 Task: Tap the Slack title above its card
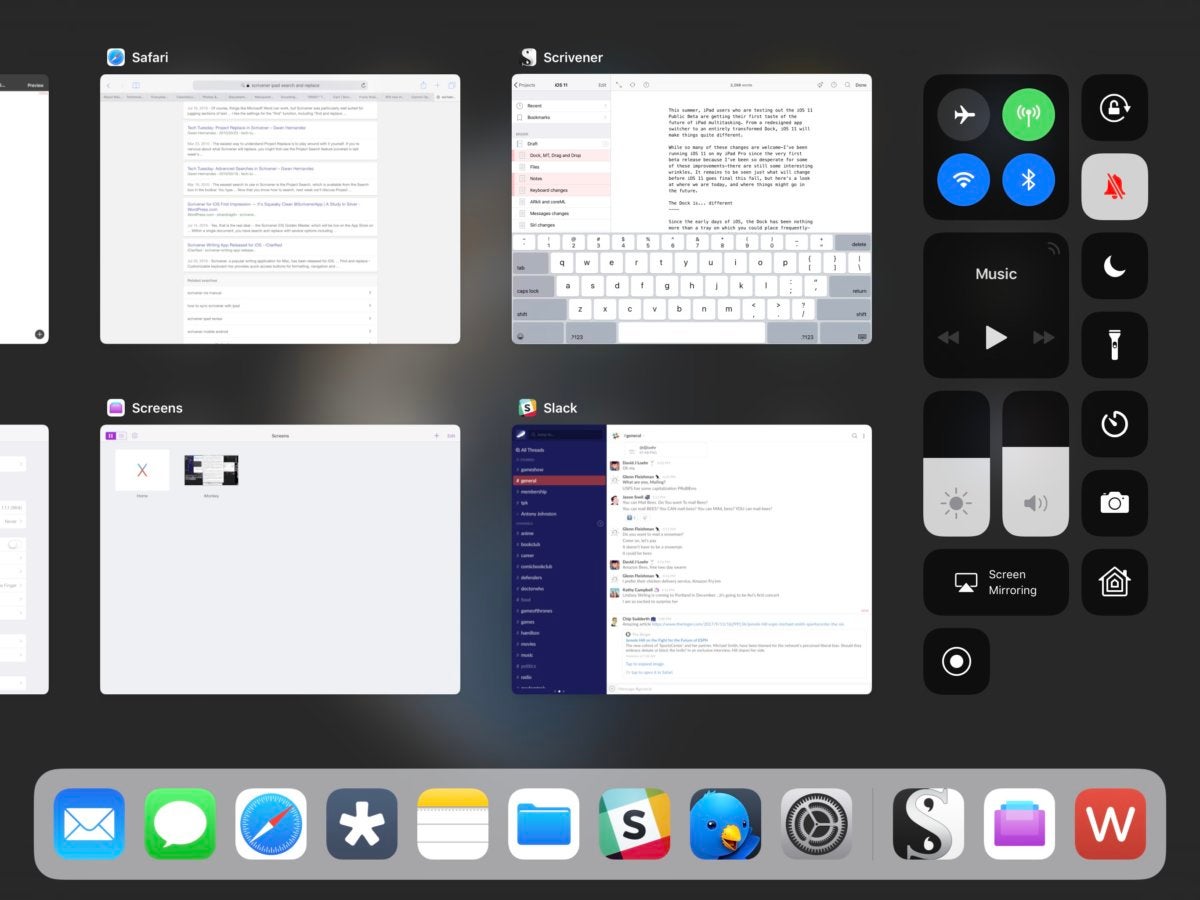[561, 408]
